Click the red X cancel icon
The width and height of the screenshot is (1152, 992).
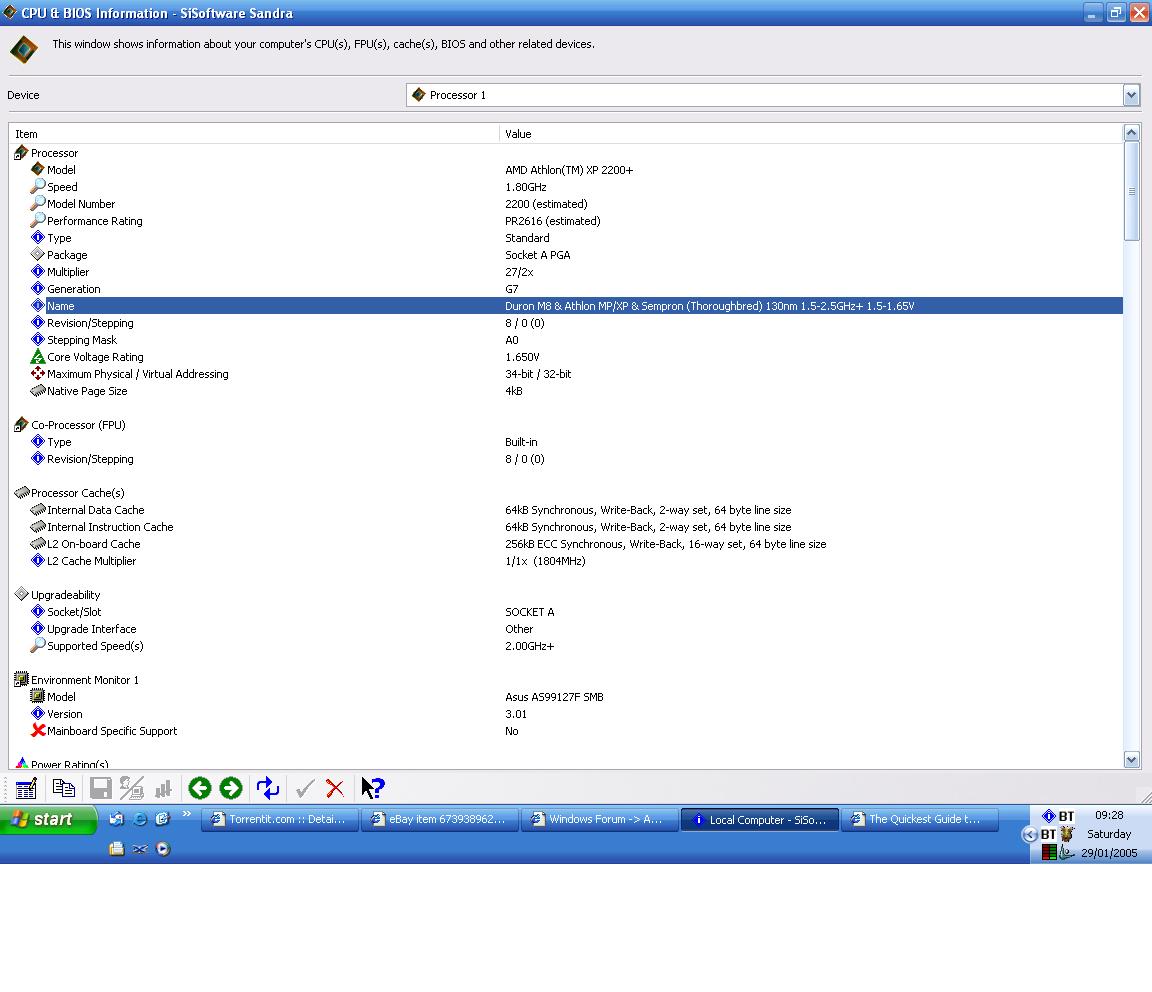335,788
